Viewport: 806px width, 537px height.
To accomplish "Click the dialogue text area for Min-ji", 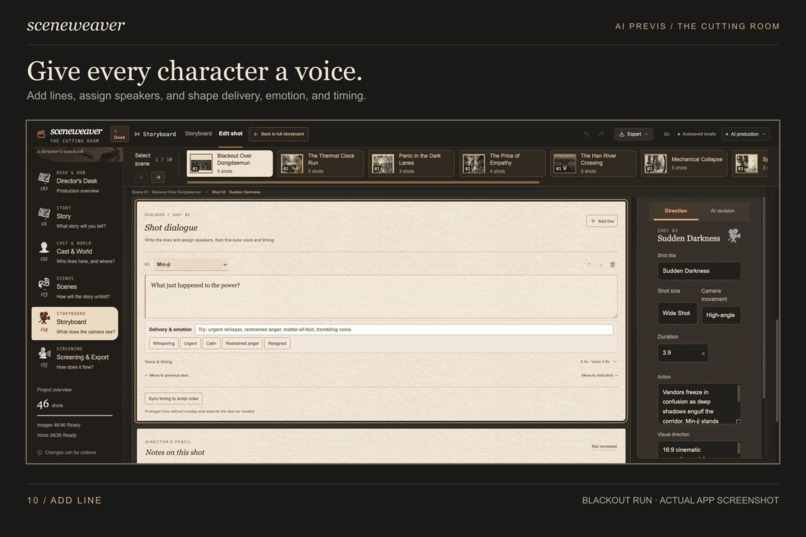I will [x=381, y=297].
